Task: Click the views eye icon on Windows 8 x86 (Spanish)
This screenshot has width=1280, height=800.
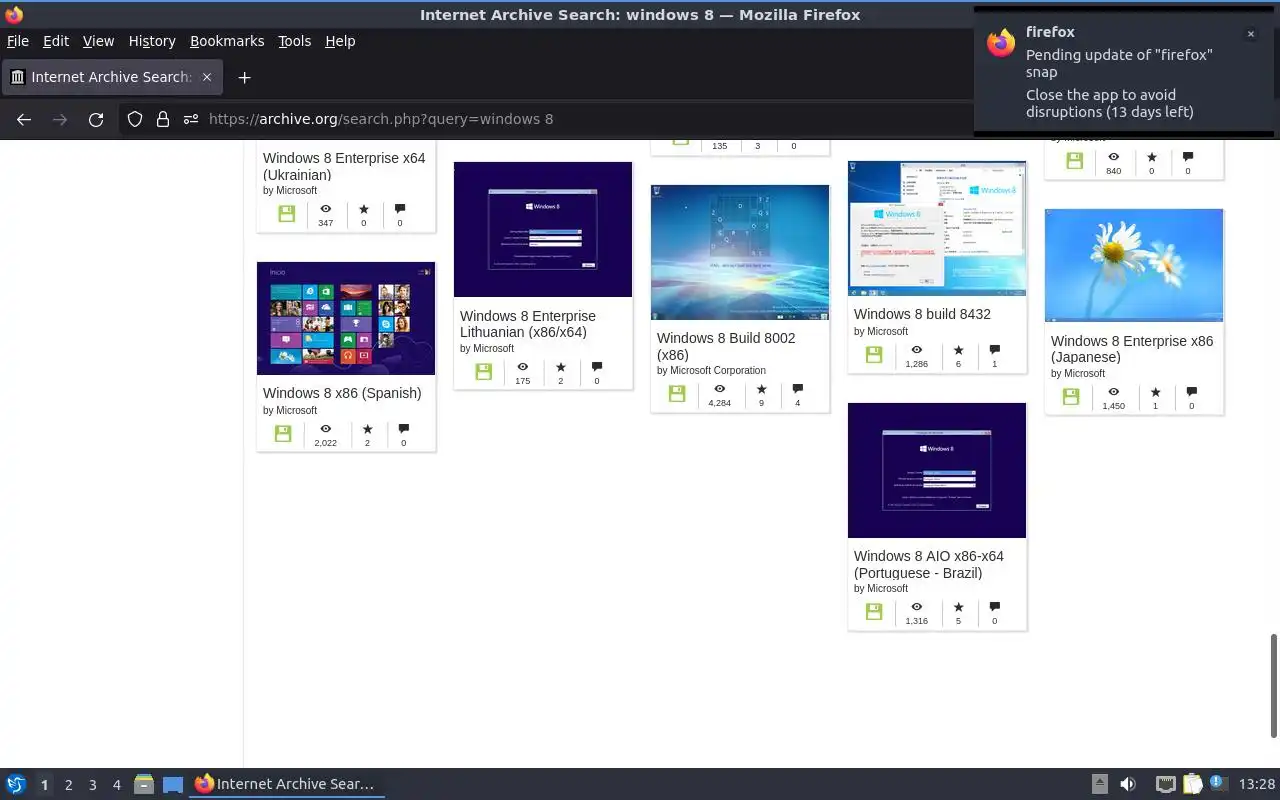Action: [x=325, y=429]
